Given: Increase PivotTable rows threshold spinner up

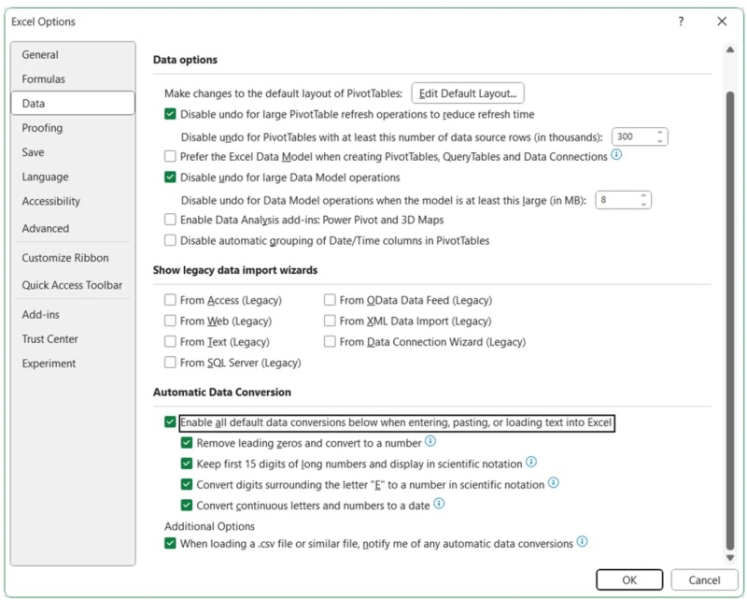Looking at the screenshot, I should pyautogui.click(x=660, y=132).
